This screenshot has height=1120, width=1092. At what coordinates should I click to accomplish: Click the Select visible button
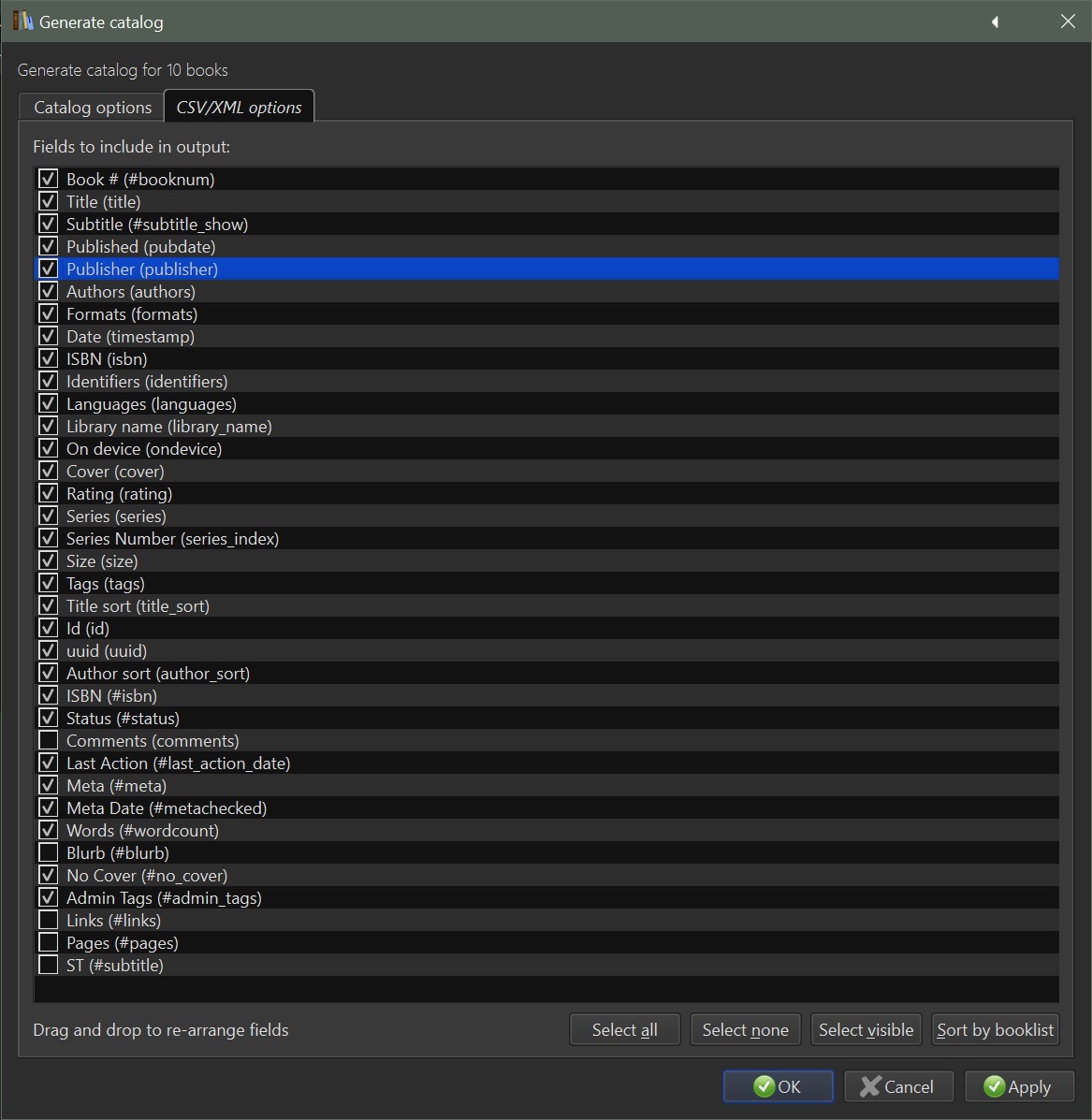[866, 1029]
